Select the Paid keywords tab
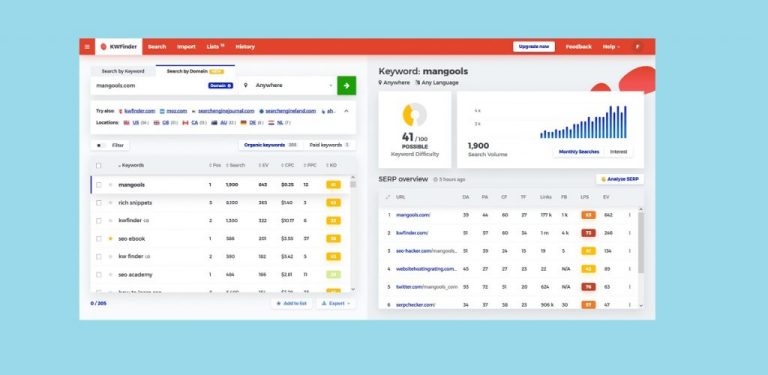Viewport: 768px width, 375px height. point(329,145)
